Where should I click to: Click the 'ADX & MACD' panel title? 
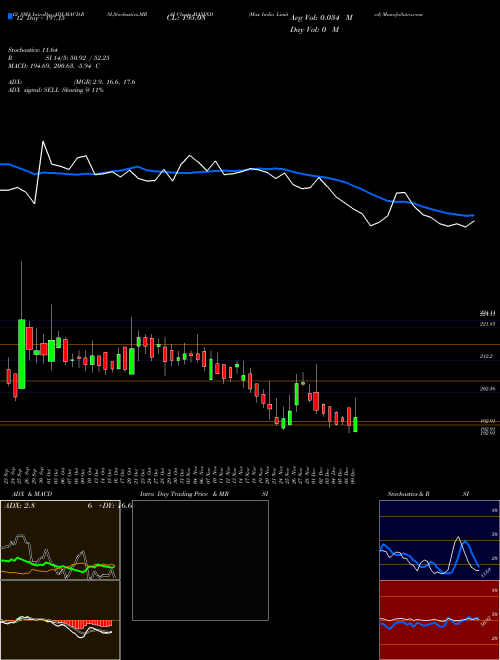point(32,494)
